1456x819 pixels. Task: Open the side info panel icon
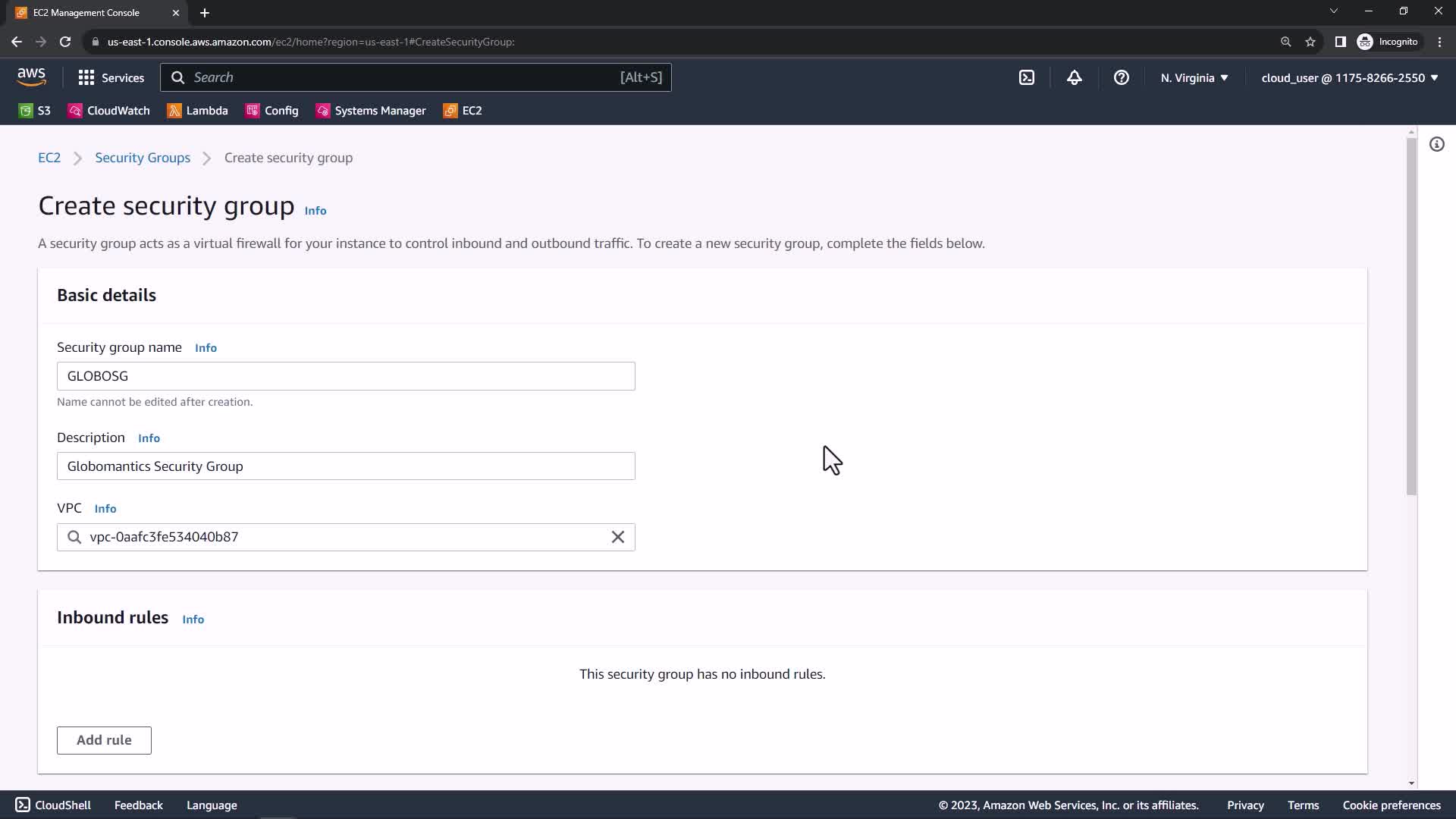pyautogui.click(x=1436, y=144)
